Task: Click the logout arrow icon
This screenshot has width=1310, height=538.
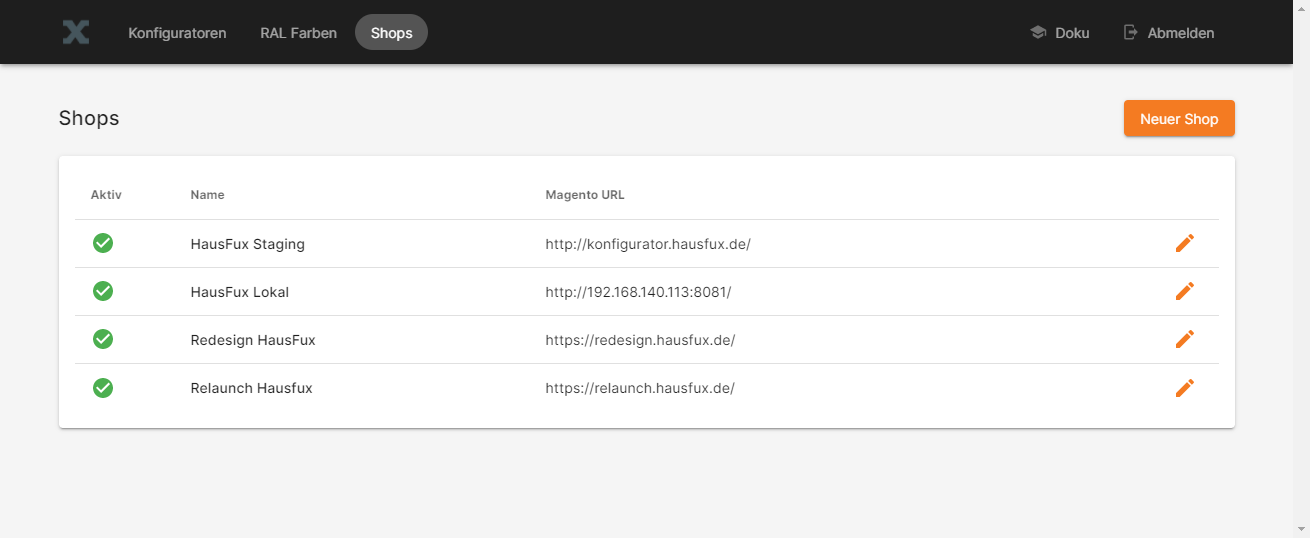Action: [x=1131, y=33]
